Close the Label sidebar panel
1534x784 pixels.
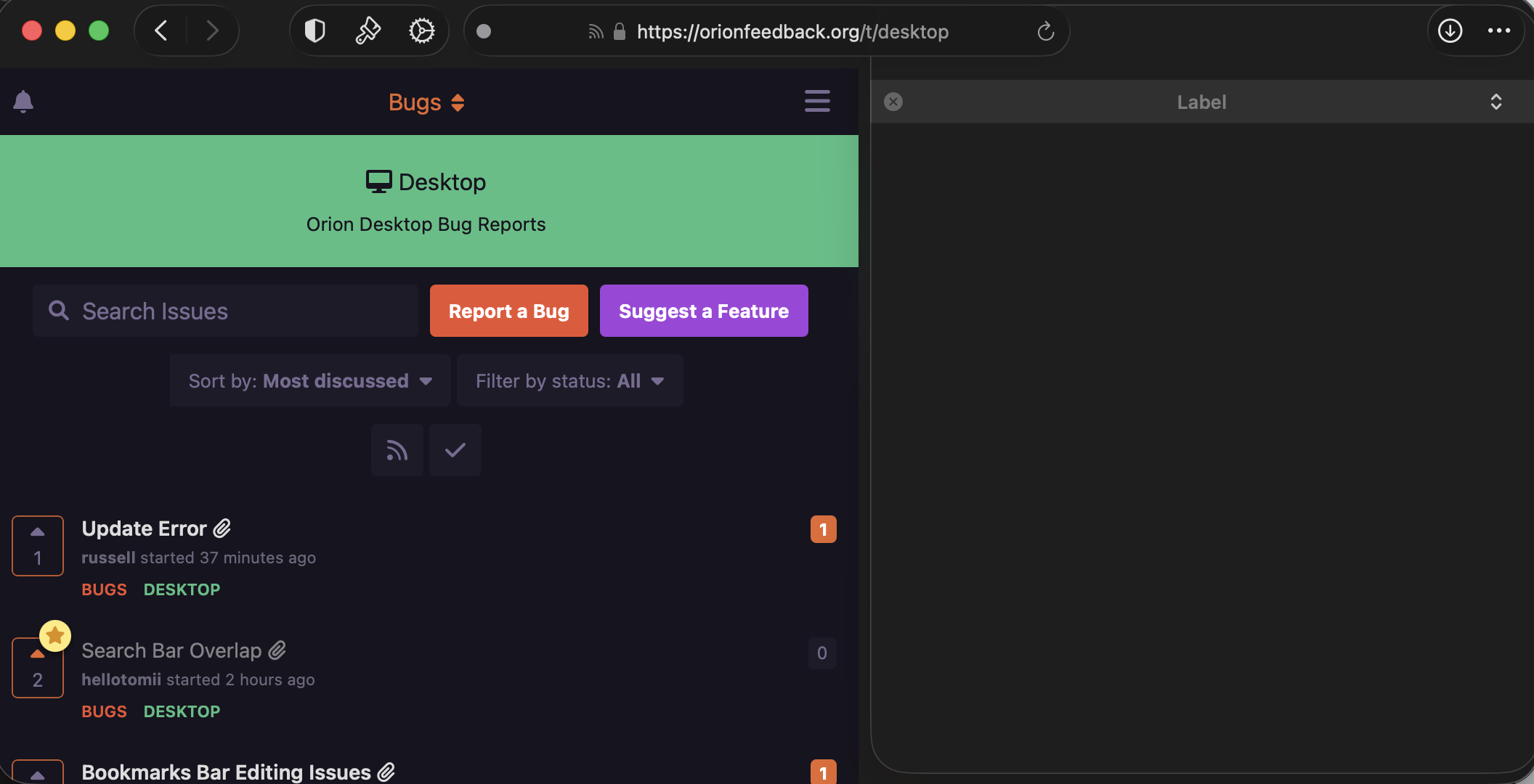(893, 102)
